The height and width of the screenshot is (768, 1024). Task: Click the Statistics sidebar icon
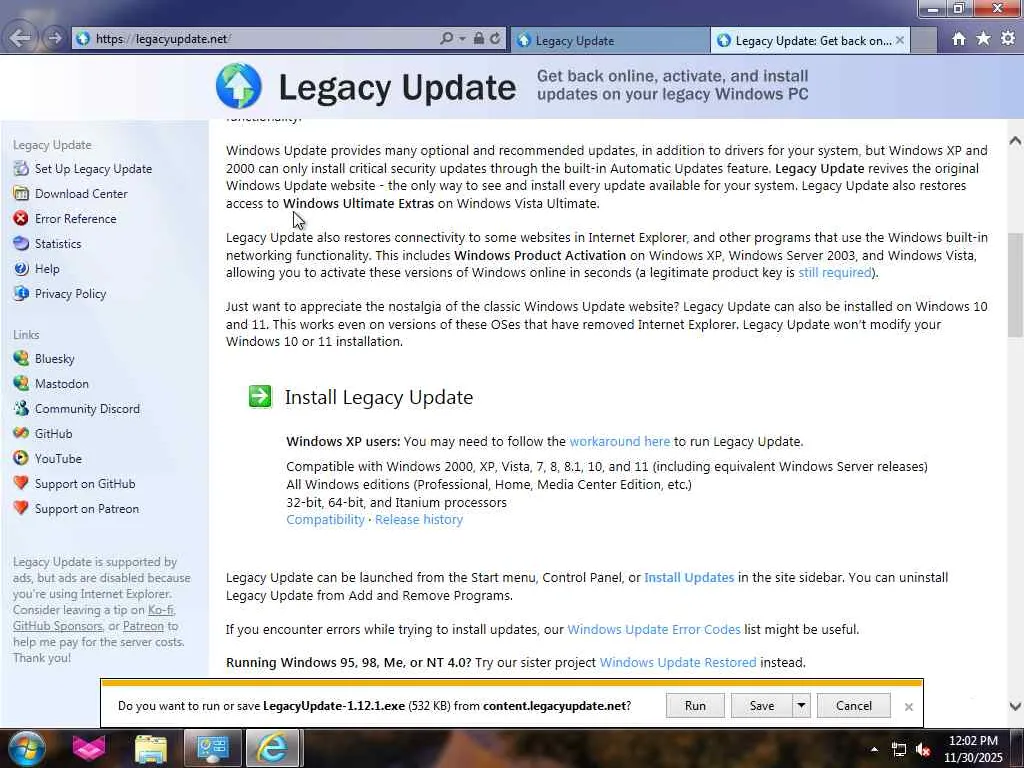point(21,244)
